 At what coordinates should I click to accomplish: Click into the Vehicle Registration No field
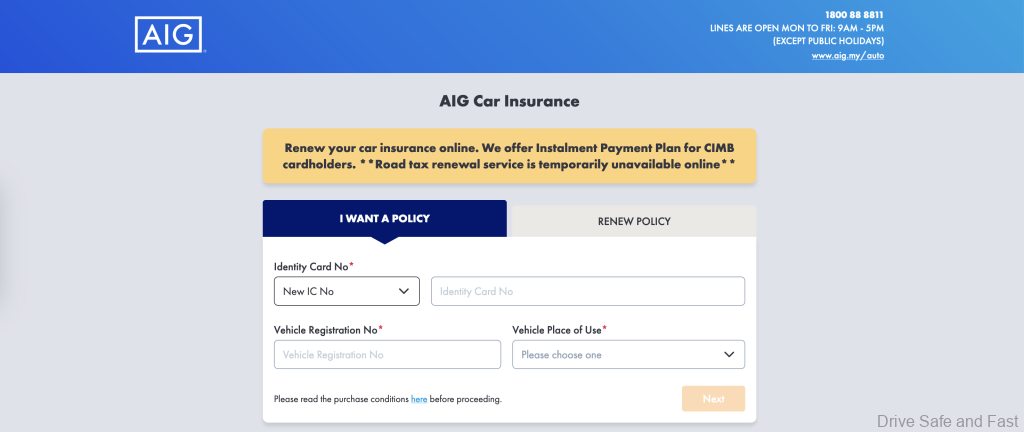(387, 354)
